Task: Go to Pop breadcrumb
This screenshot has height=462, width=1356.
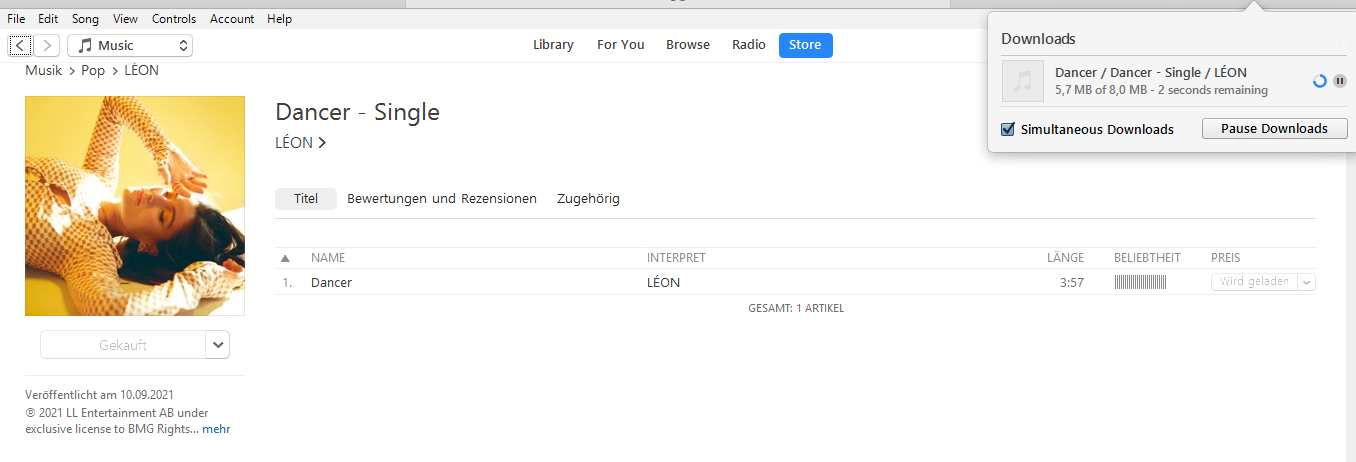Action: pyautogui.click(x=93, y=71)
